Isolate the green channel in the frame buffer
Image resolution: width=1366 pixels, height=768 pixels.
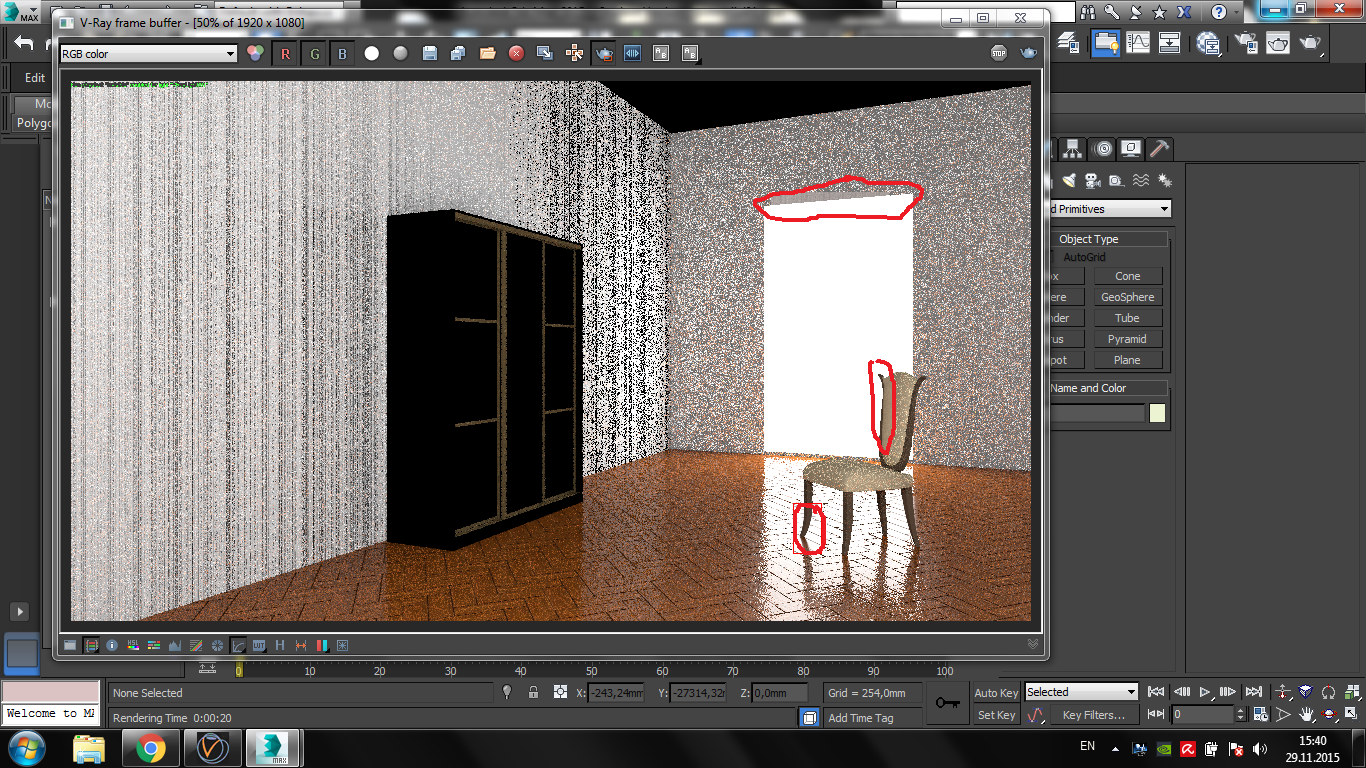point(314,53)
